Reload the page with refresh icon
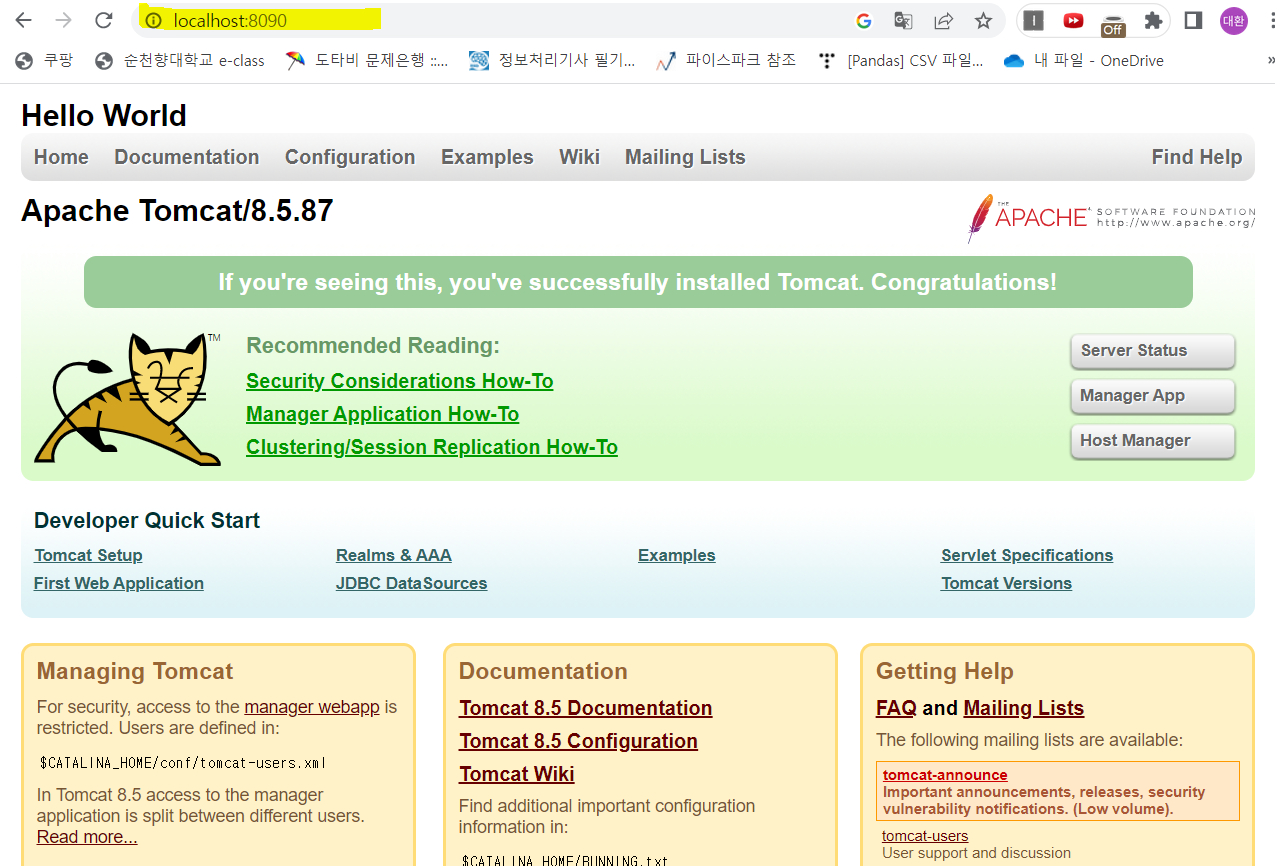 [103, 20]
